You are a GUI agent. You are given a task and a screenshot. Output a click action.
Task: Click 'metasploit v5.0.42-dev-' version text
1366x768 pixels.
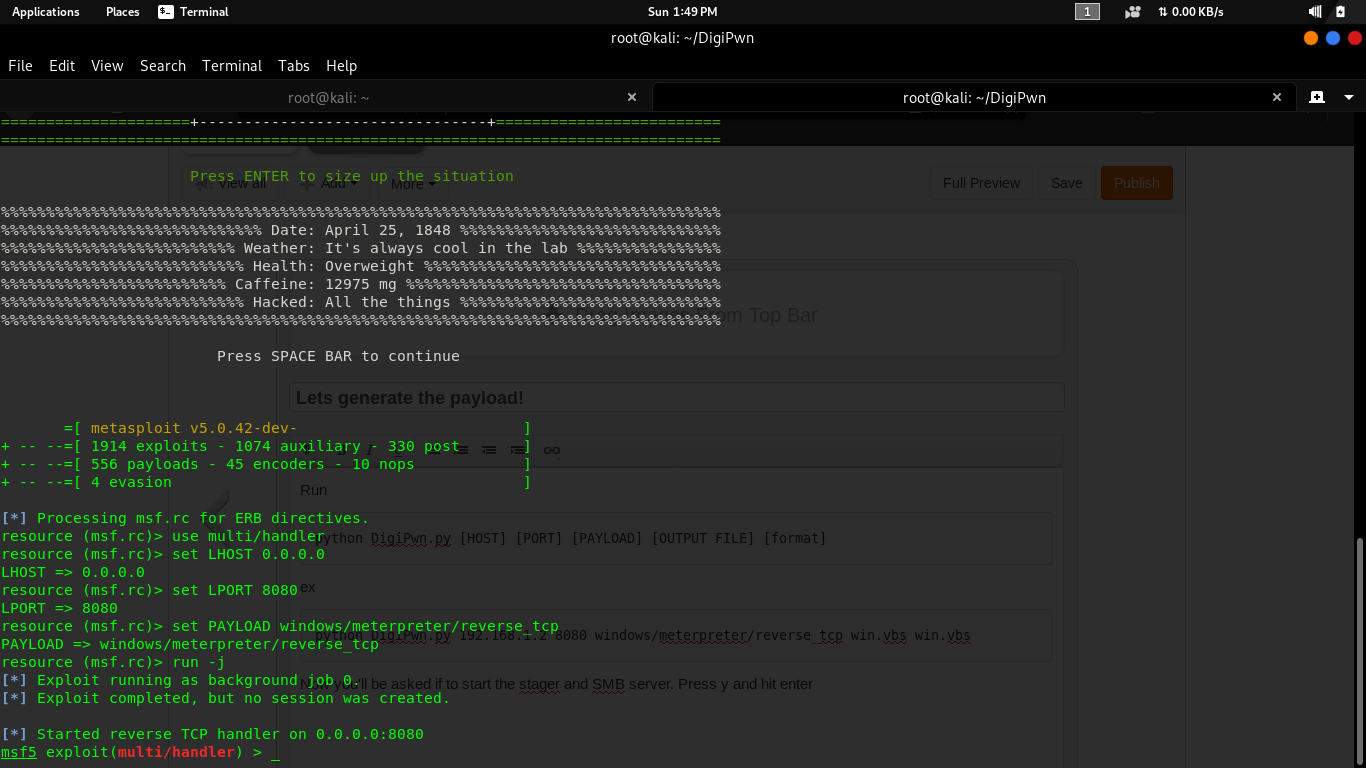coord(194,428)
